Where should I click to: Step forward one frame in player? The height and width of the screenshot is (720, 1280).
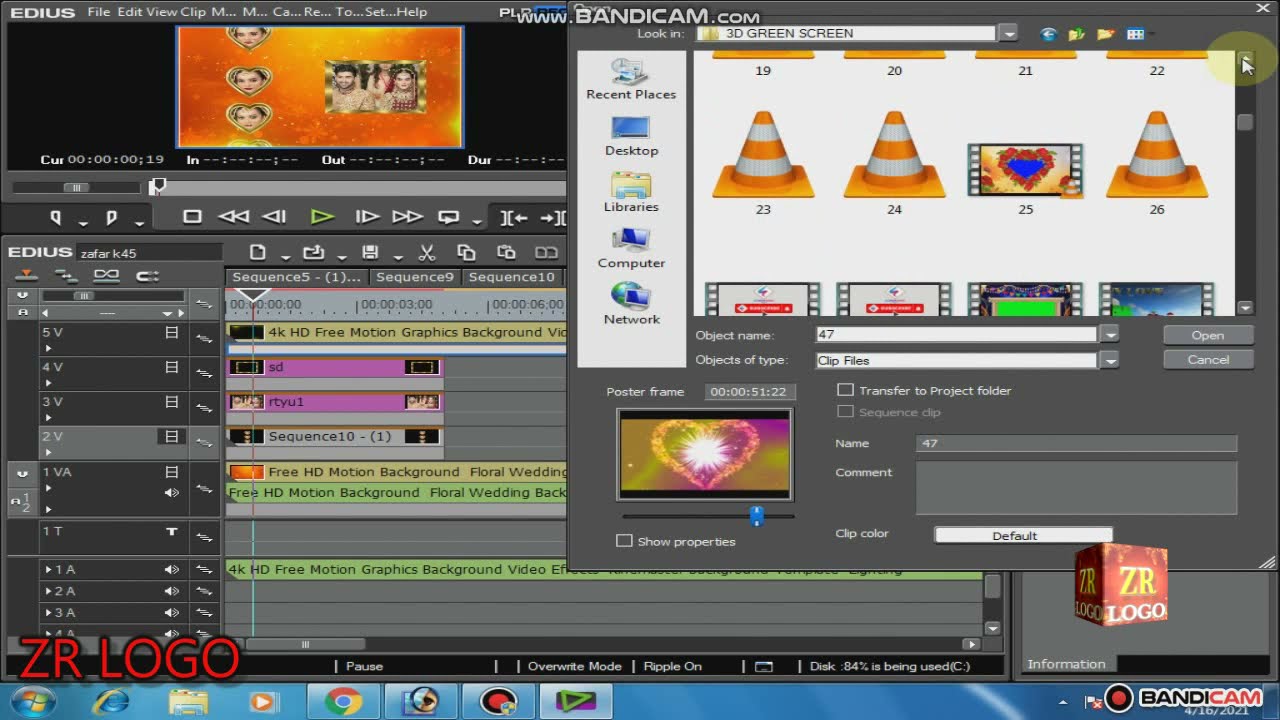click(367, 216)
